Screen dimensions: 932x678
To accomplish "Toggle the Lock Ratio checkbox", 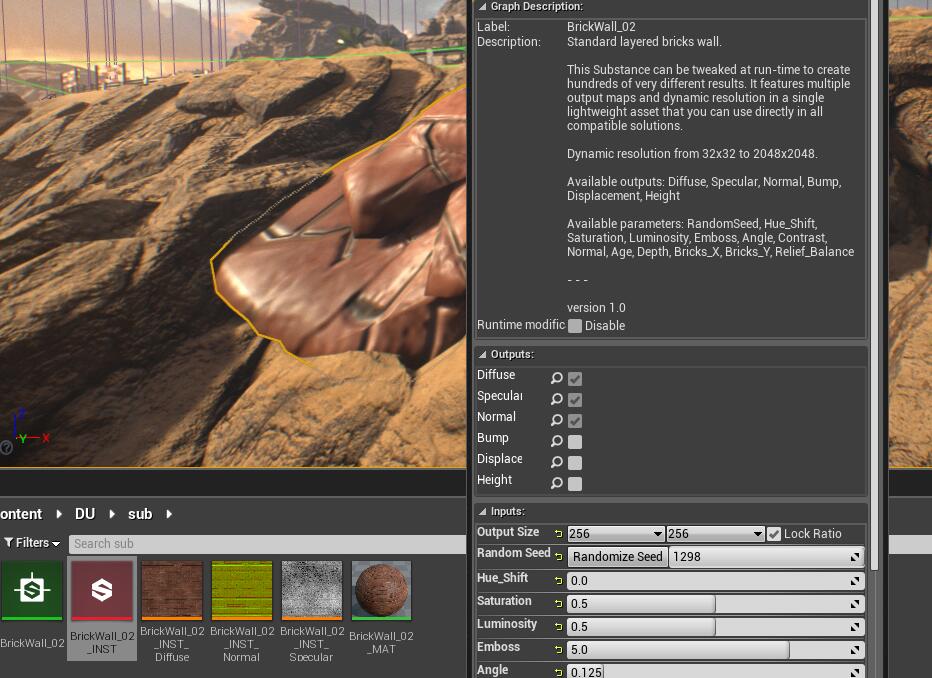I will (774, 534).
